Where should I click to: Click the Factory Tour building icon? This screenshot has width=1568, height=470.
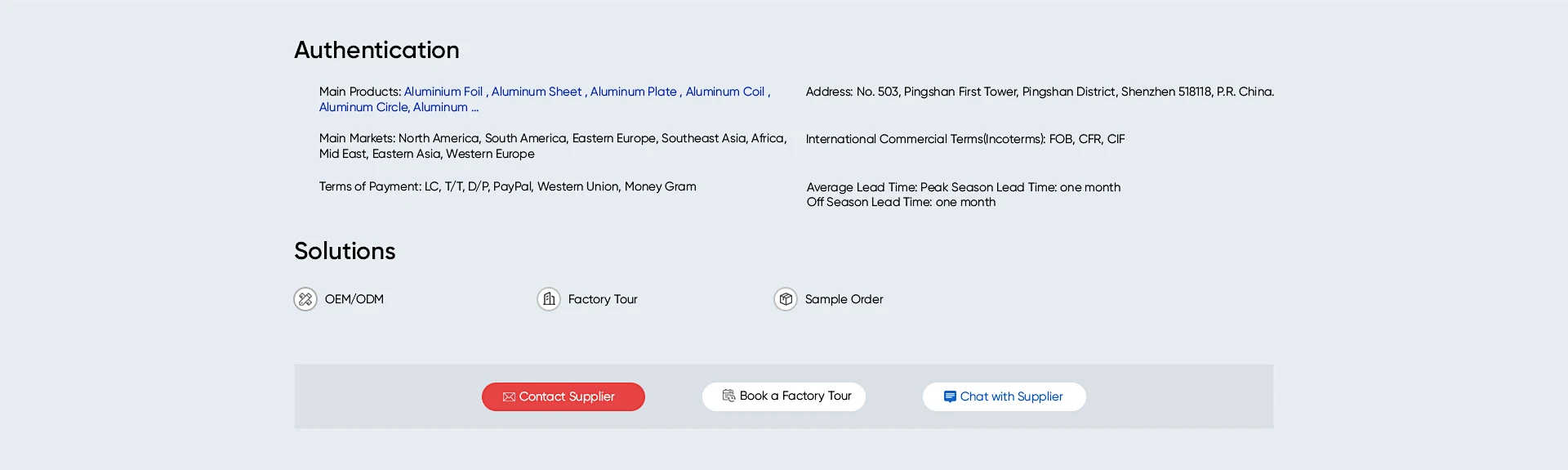549,299
